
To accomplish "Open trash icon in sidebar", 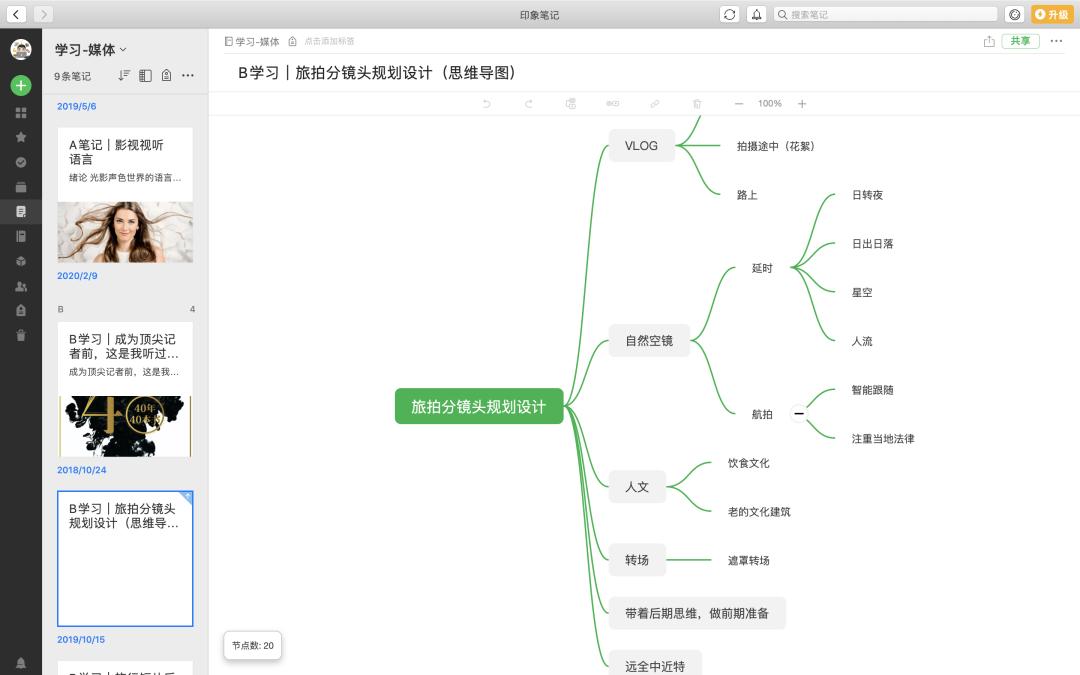I will click(21, 335).
